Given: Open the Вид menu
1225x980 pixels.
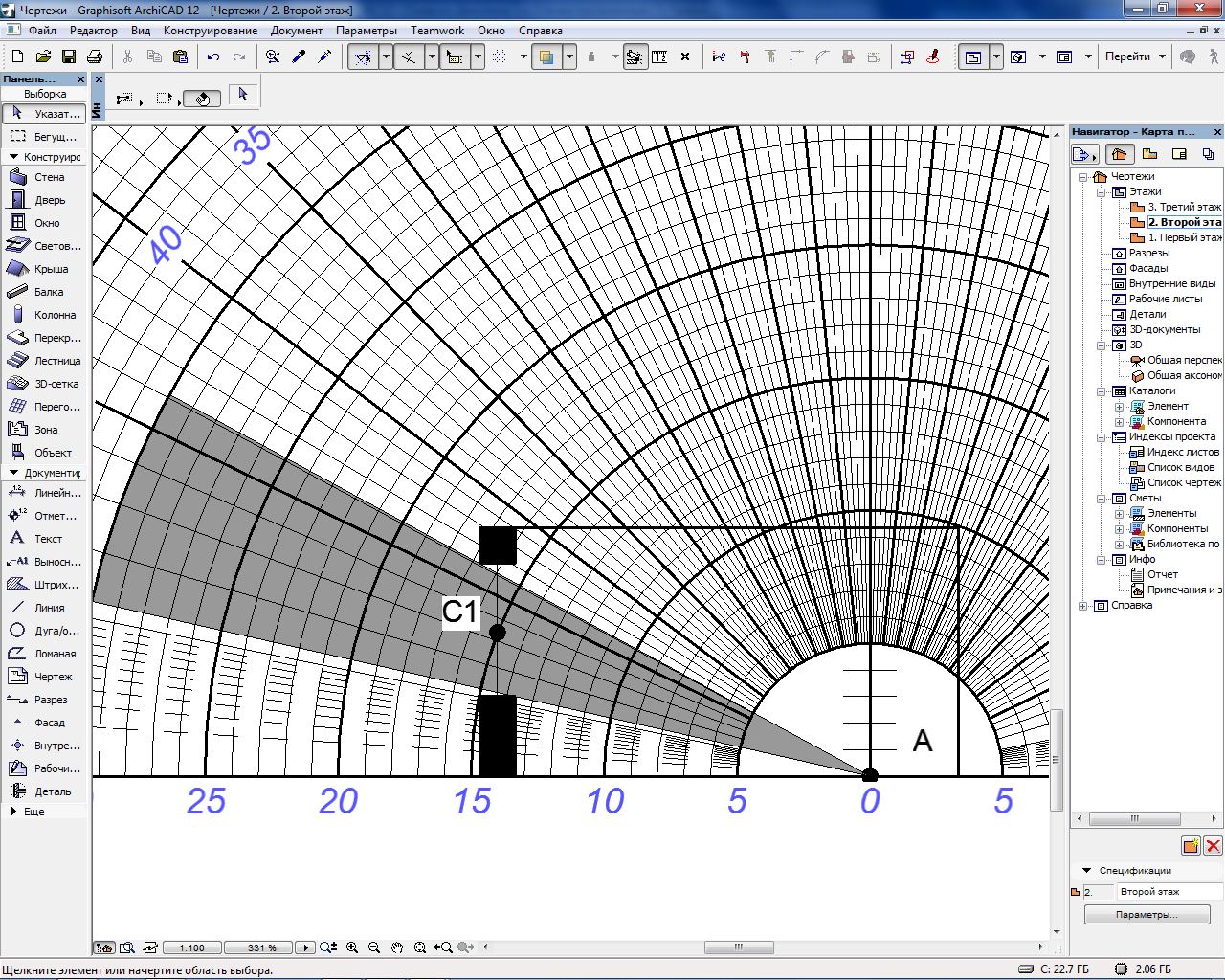Looking at the screenshot, I should coord(141,31).
